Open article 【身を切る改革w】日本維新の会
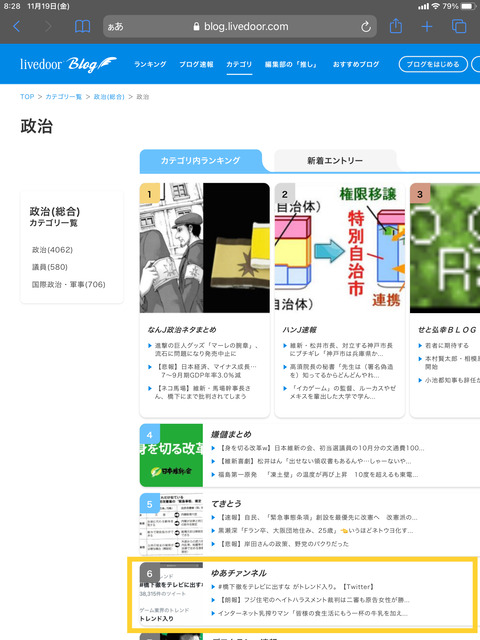The width and height of the screenshot is (480, 640). coord(322,448)
